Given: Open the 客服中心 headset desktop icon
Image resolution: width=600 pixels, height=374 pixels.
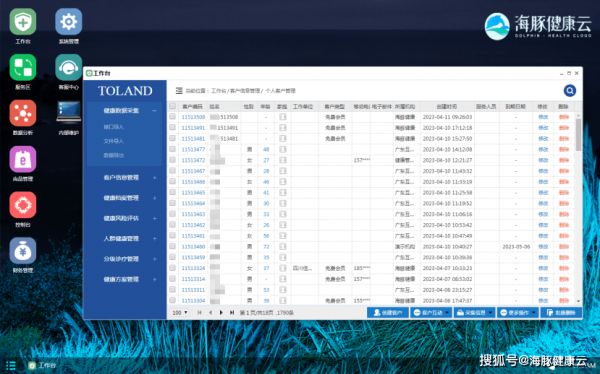Looking at the screenshot, I should [x=68, y=67].
